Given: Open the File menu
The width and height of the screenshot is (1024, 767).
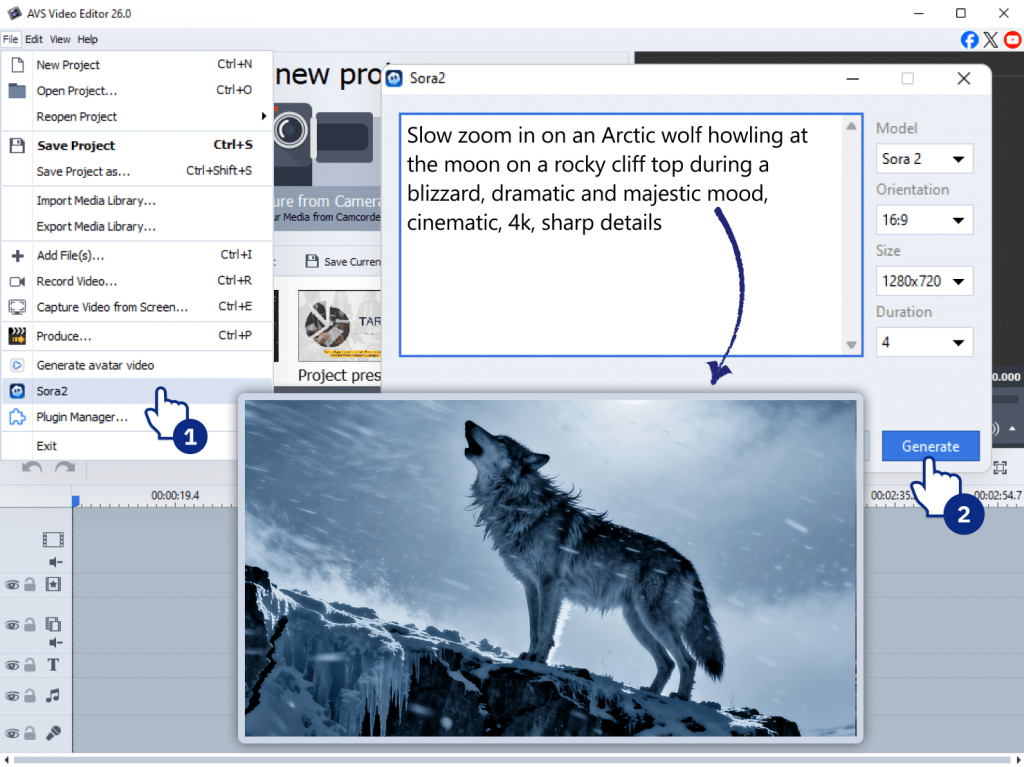Looking at the screenshot, I should pos(10,39).
